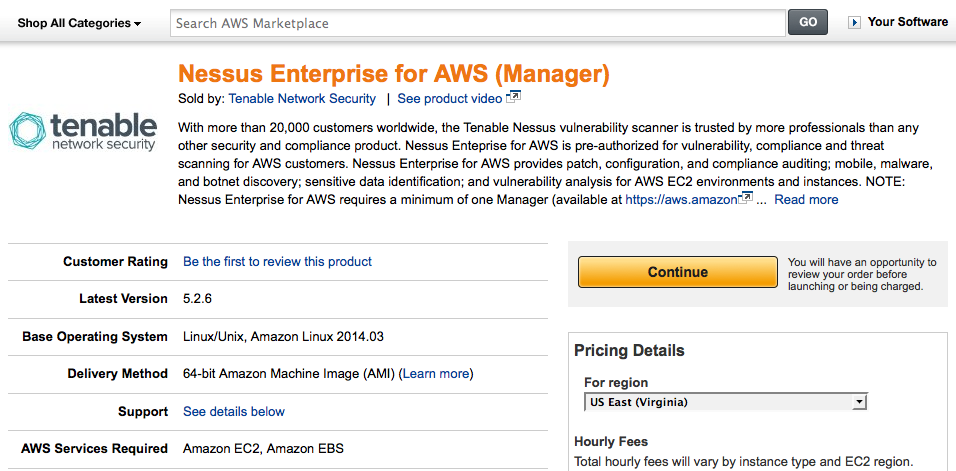The width and height of the screenshot is (956, 471).
Task: Open the Shop All Categories menu
Action: click(x=79, y=23)
